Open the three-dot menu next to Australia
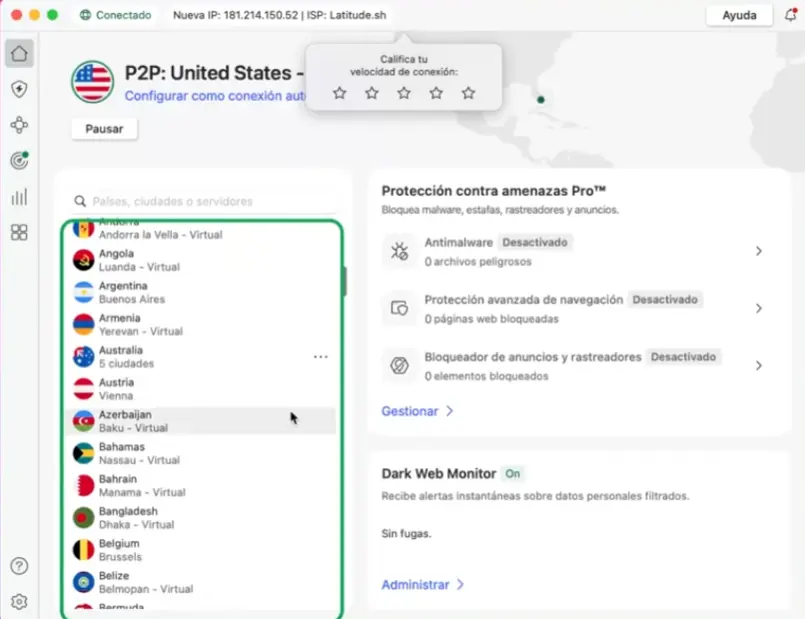The image size is (805, 619). tap(320, 355)
